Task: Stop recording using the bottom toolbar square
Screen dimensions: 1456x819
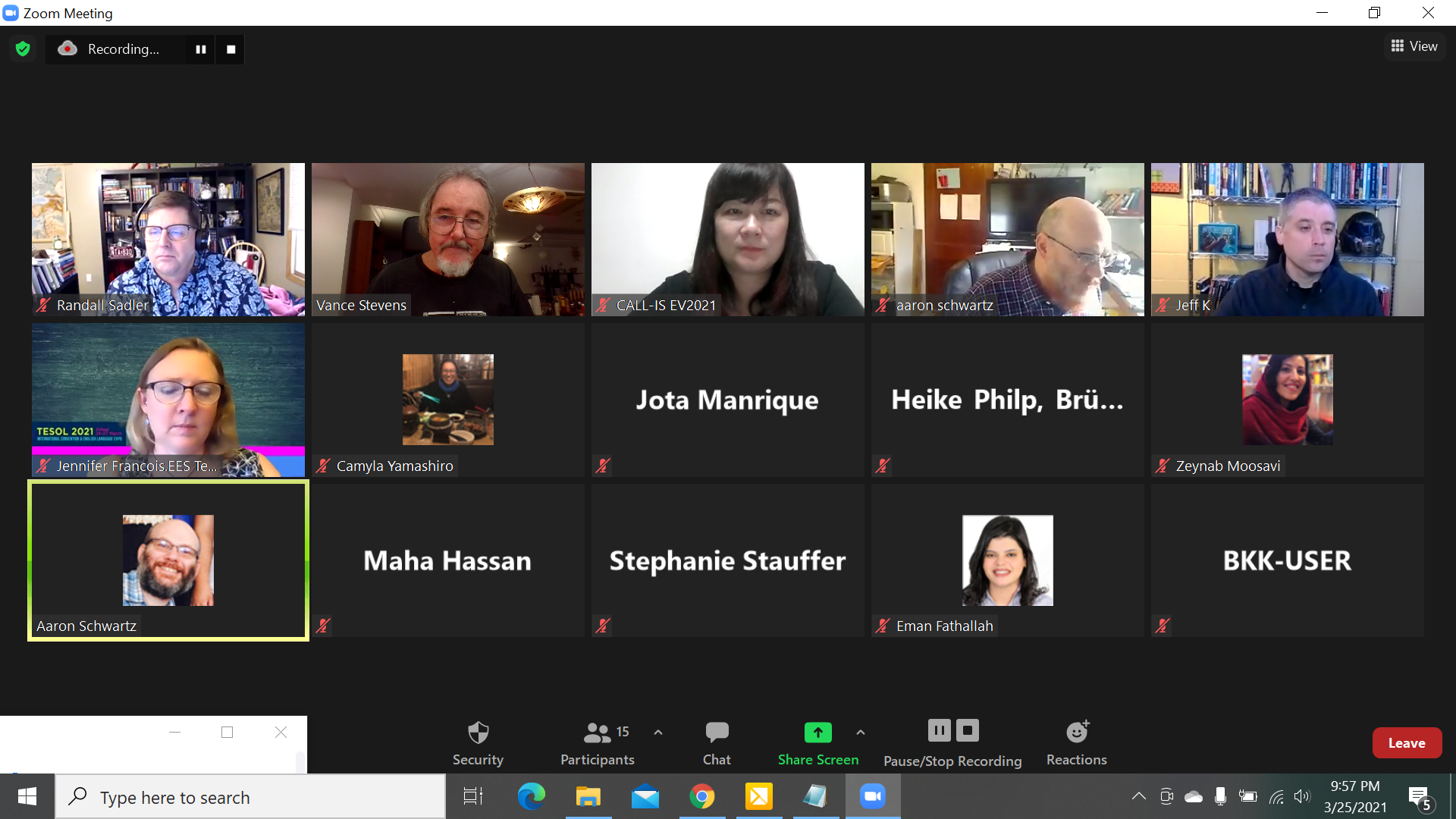Action: point(968,730)
